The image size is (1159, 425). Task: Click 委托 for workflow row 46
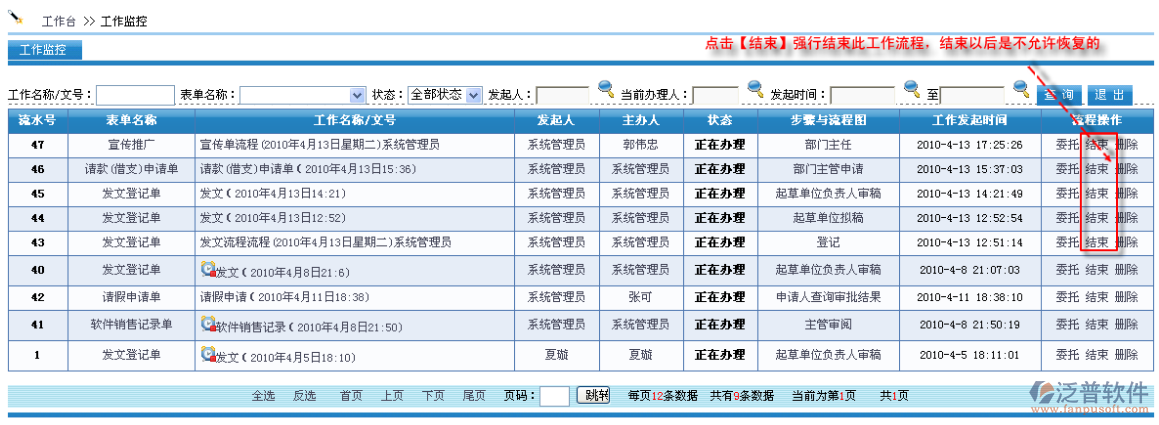pyautogui.click(x=1067, y=169)
